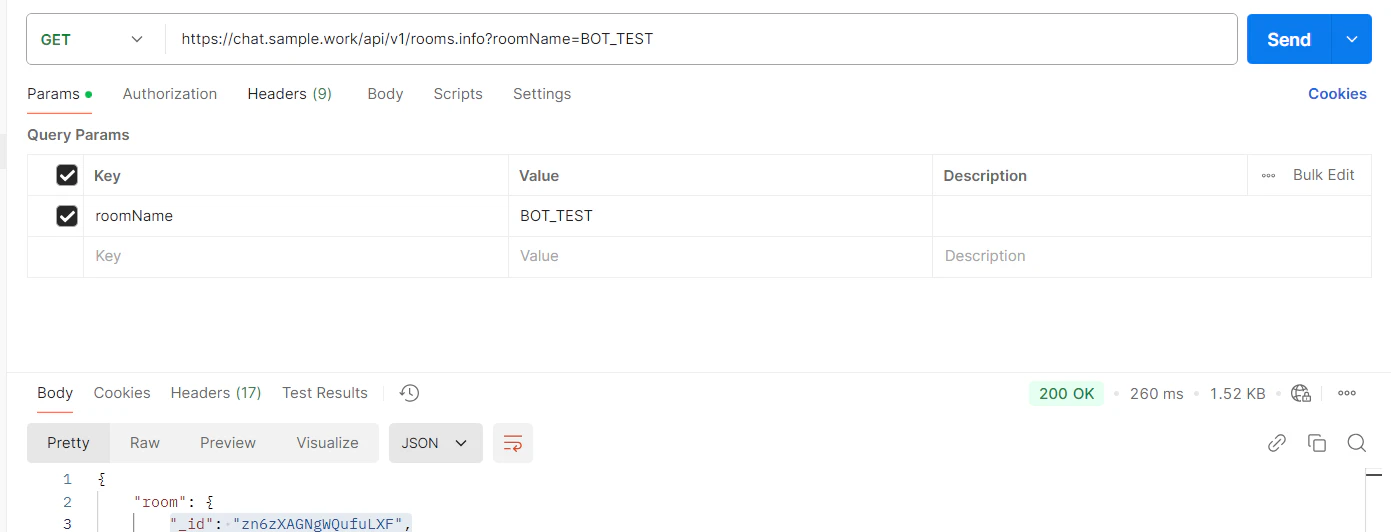1391x532 pixels.
Task: Click the BOT_TEST value cell
Action: point(720,216)
